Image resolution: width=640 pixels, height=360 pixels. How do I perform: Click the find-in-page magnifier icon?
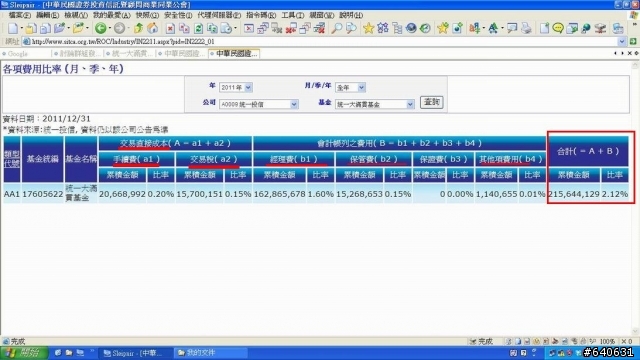click(351, 28)
